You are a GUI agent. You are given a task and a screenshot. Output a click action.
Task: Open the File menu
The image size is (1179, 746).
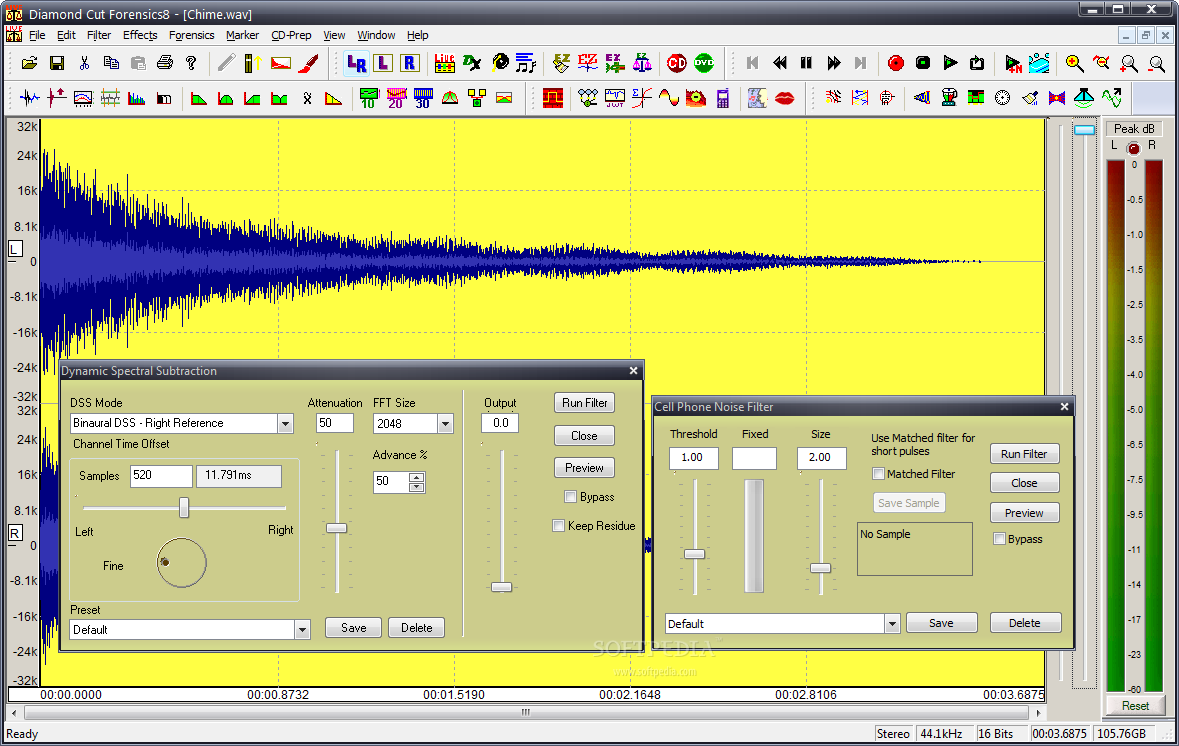(37, 35)
